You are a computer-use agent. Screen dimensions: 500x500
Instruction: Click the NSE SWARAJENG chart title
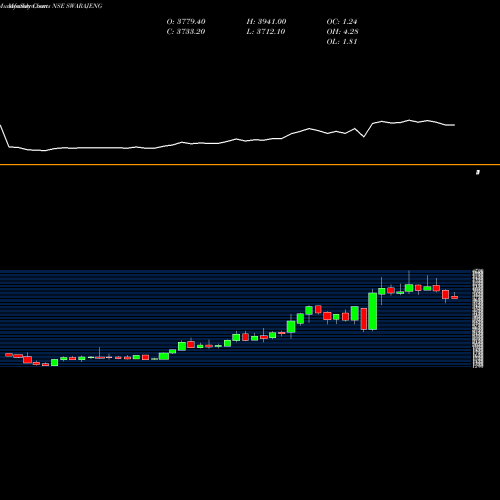click(77, 6)
